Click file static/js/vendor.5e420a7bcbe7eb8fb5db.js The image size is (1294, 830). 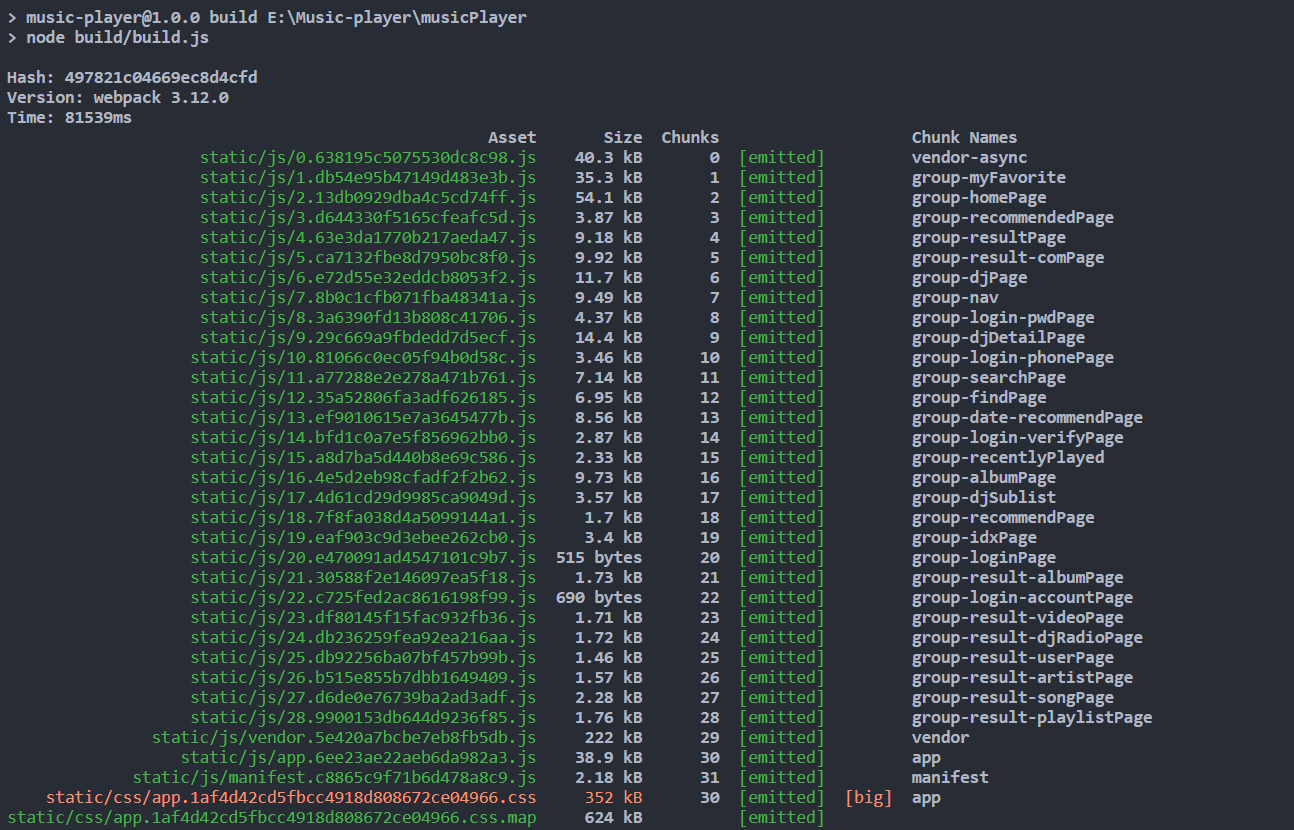[x=344, y=738]
